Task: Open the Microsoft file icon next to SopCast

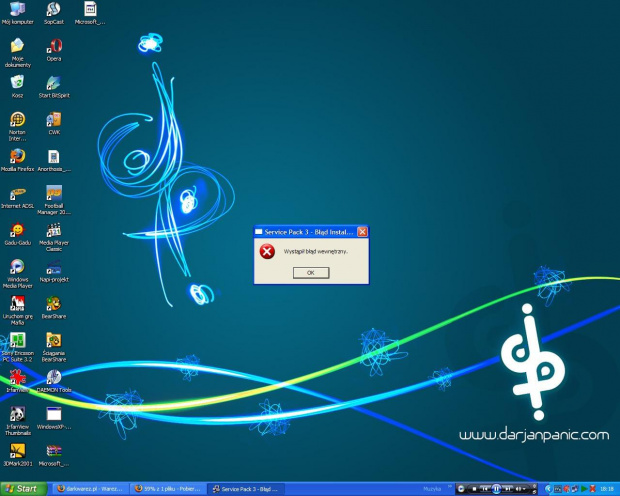Action: tap(90, 13)
